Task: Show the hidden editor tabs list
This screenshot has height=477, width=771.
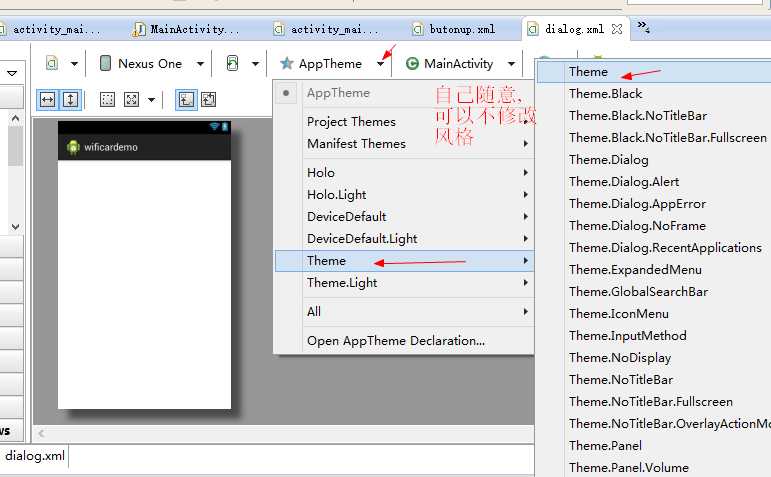Action: tap(644, 27)
